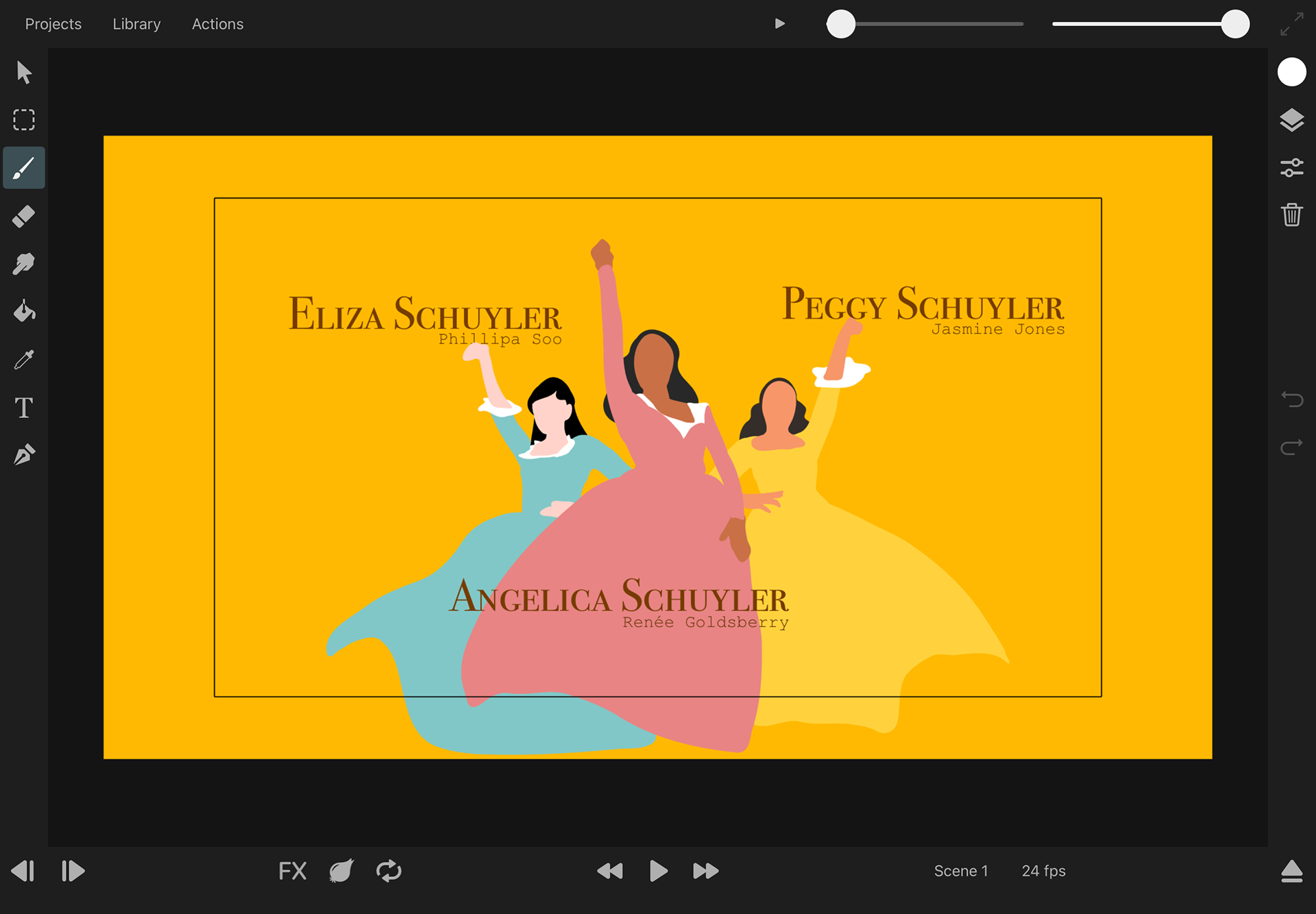Toggle the loop playback icon
The image size is (1316, 914).
(389, 871)
